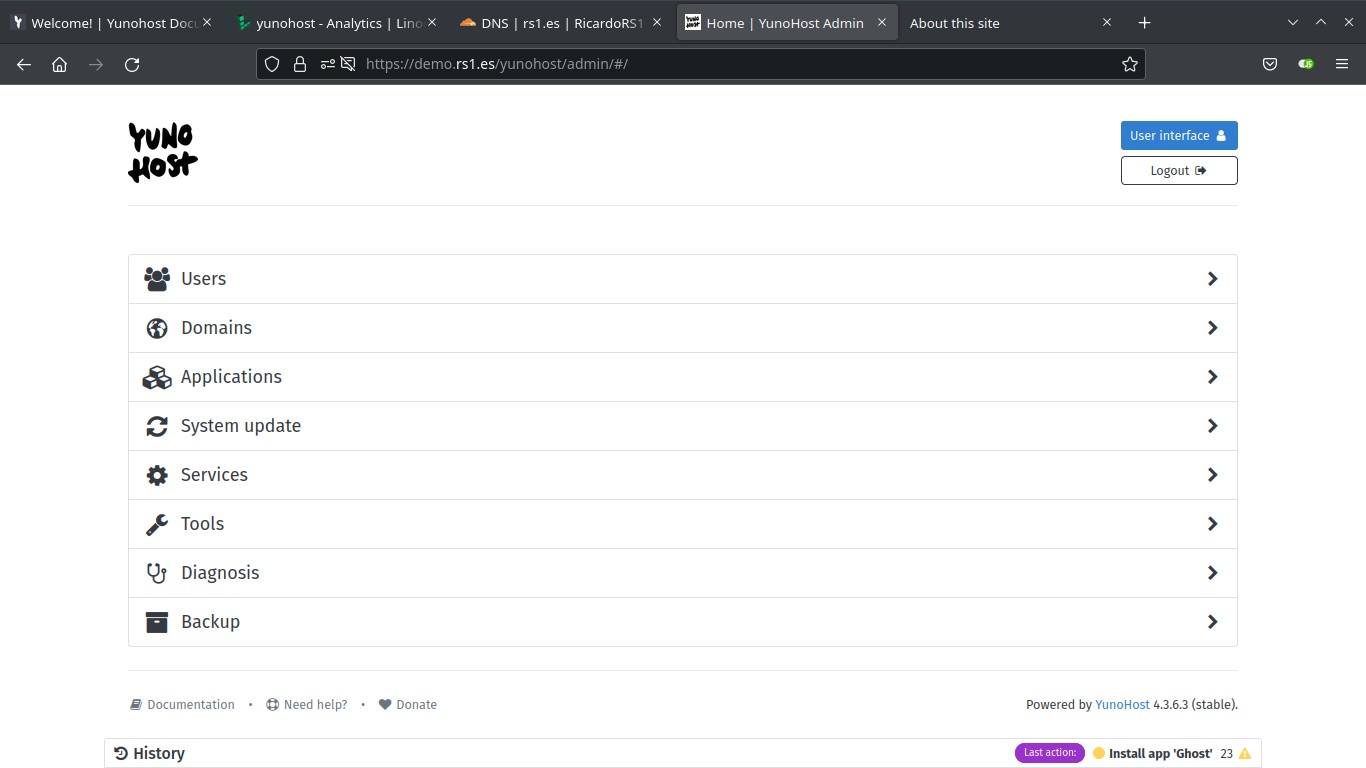Click the Domains globe icon
Image resolution: width=1366 pixels, height=768 pixels.
(x=157, y=328)
